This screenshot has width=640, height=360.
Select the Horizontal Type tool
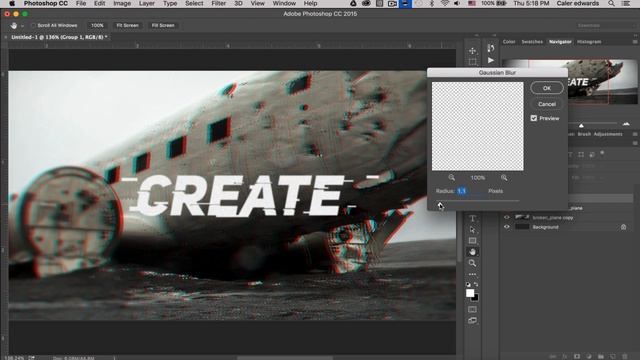(472, 219)
